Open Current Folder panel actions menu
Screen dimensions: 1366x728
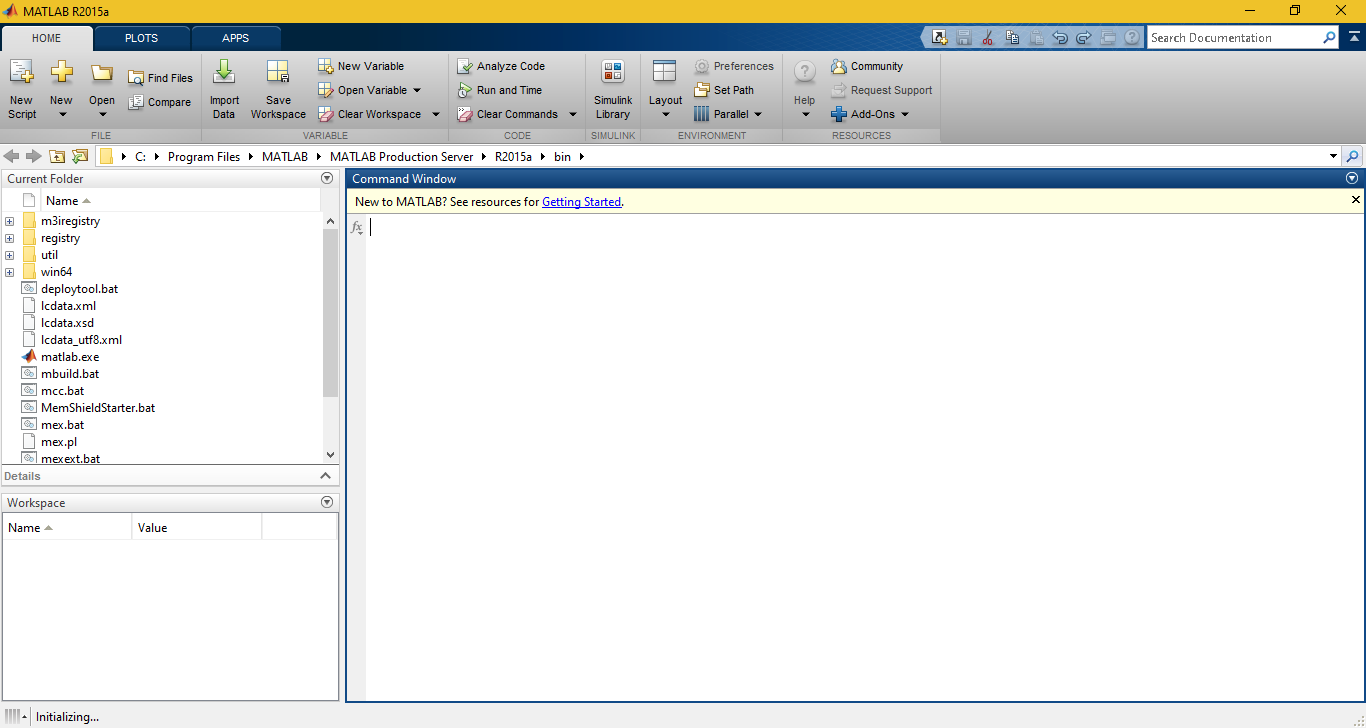(x=326, y=178)
